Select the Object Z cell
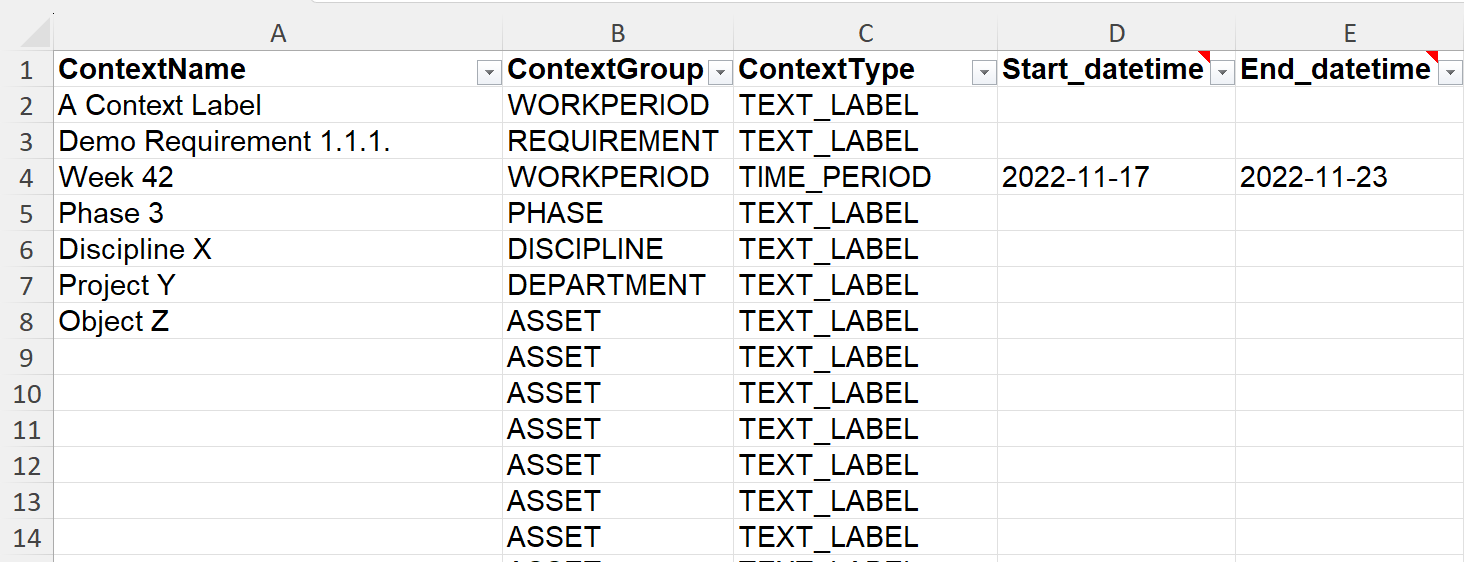 114,322
